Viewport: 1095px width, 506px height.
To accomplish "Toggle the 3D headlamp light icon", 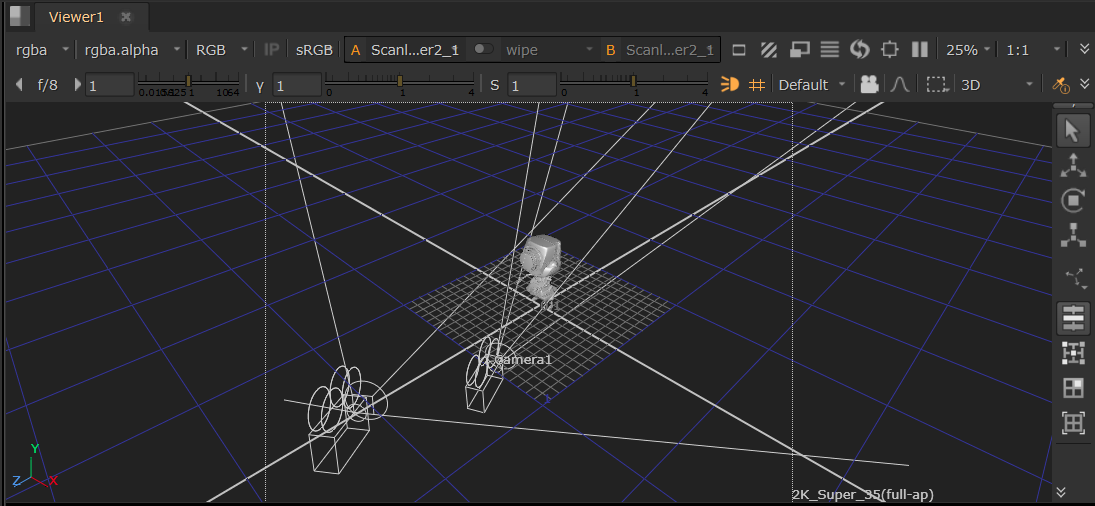I will coord(730,85).
